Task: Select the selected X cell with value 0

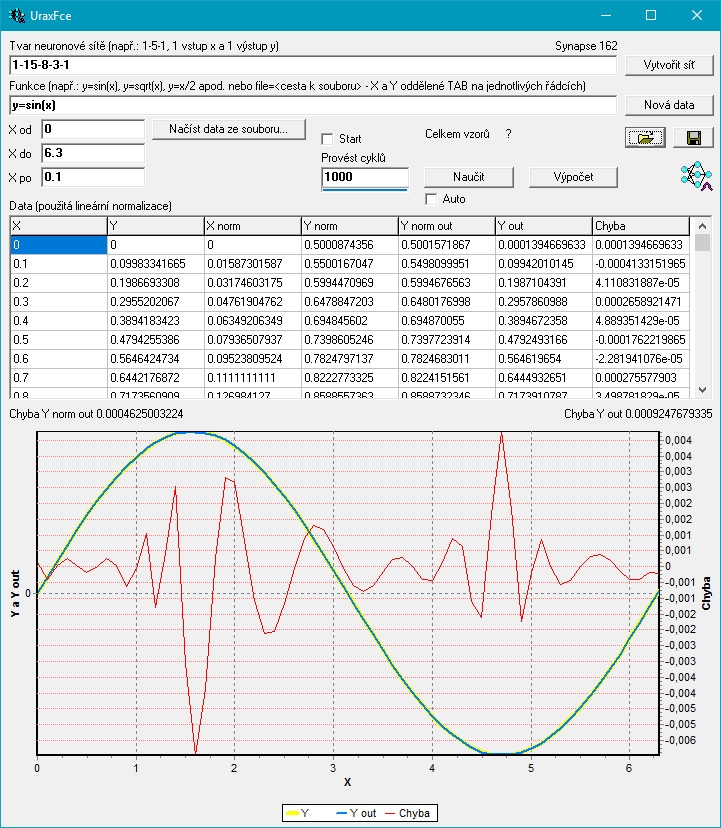Action: tap(59, 245)
